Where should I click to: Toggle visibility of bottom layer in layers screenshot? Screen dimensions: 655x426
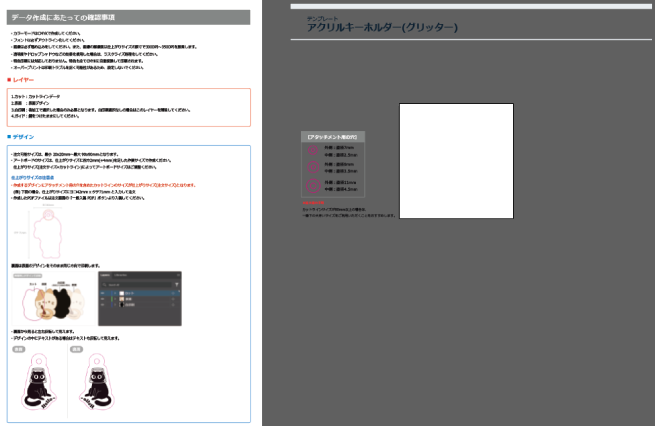(104, 306)
